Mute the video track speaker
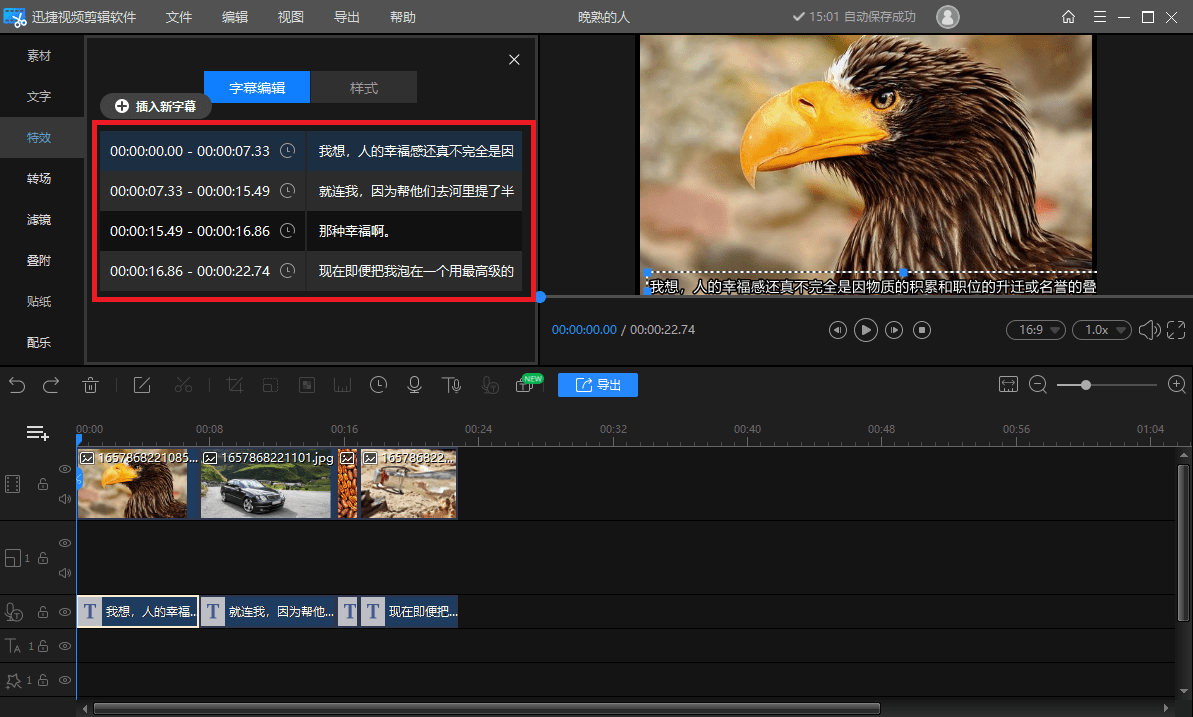 [65, 499]
